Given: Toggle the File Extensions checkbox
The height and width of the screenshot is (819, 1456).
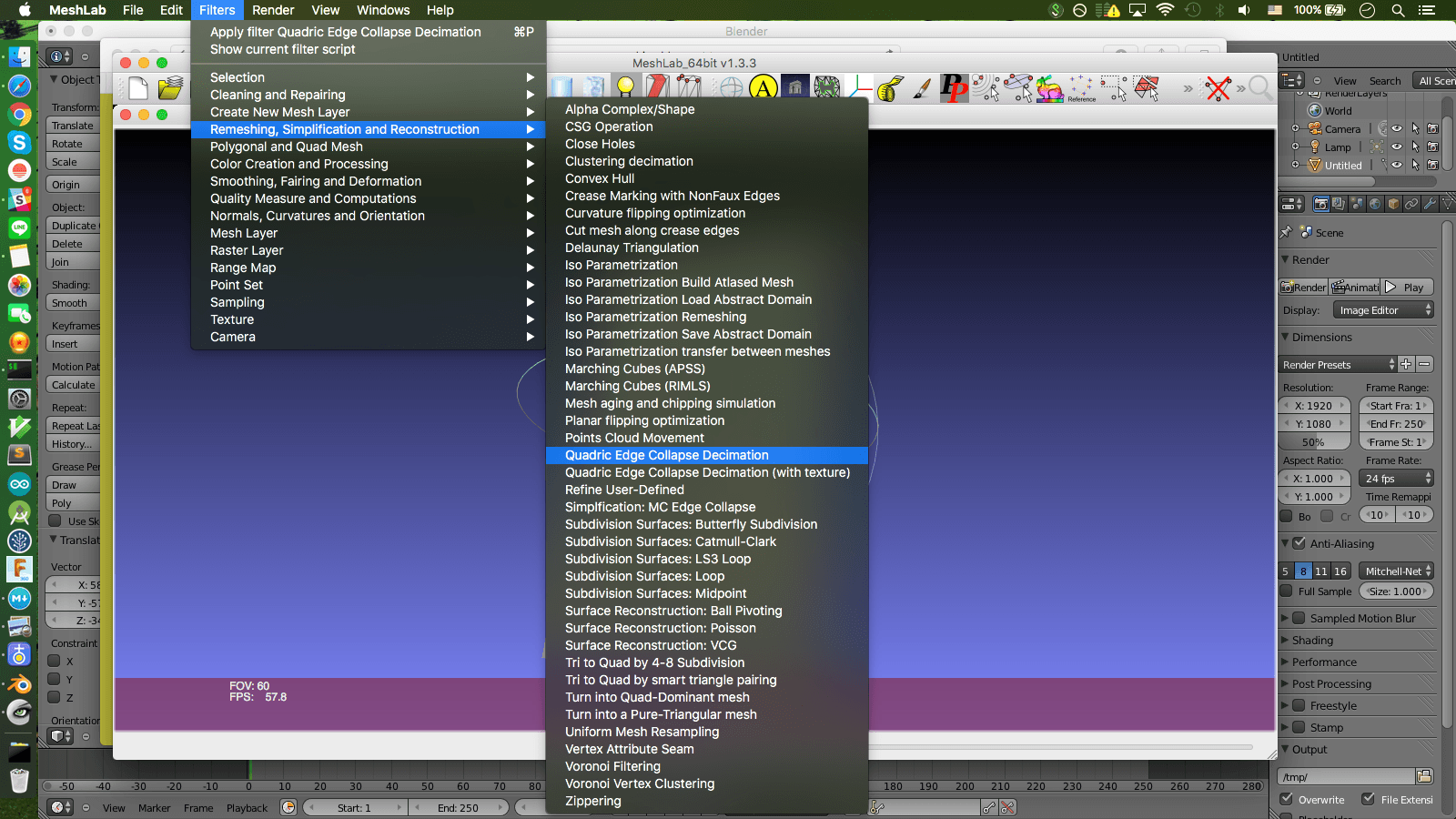Looking at the screenshot, I should pyautogui.click(x=1368, y=799).
